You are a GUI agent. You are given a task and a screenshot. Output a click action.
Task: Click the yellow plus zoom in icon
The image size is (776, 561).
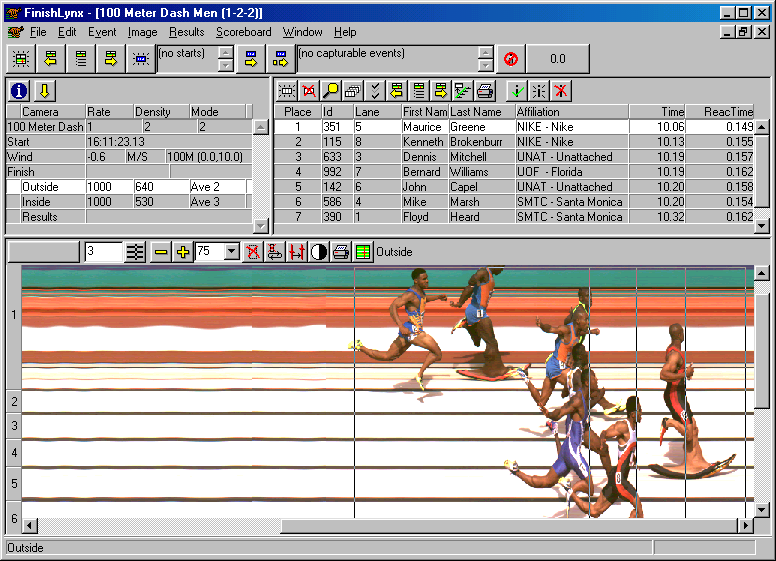click(x=182, y=252)
